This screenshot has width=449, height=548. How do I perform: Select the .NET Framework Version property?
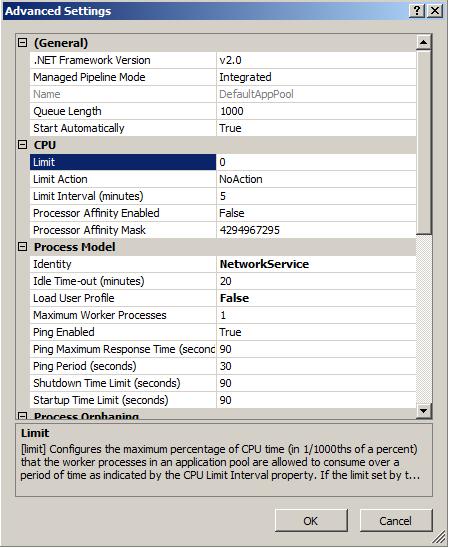[x=123, y=60]
